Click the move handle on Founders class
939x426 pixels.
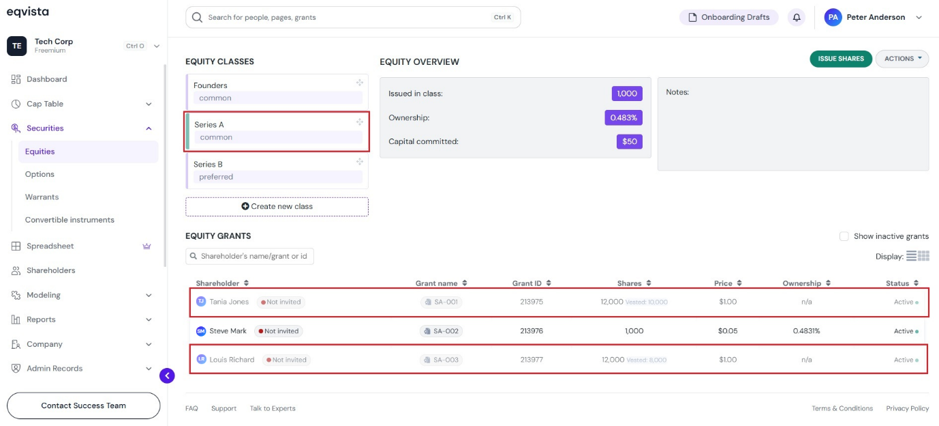tap(359, 83)
